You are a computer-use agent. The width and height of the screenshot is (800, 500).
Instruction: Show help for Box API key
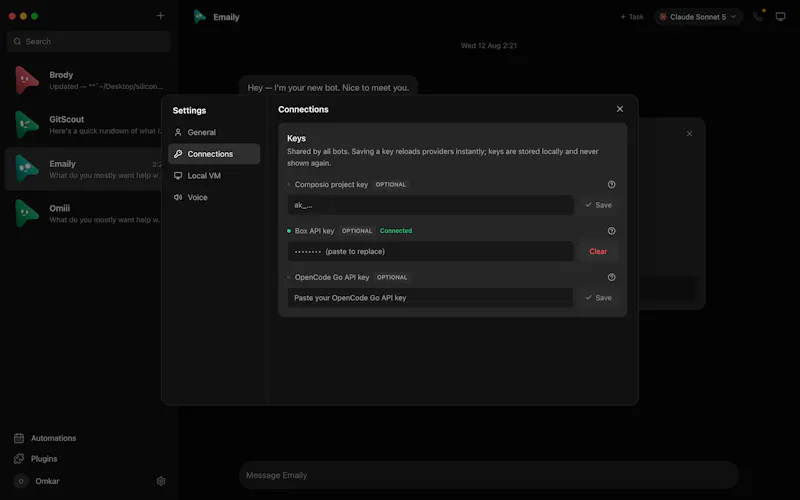[611, 231]
